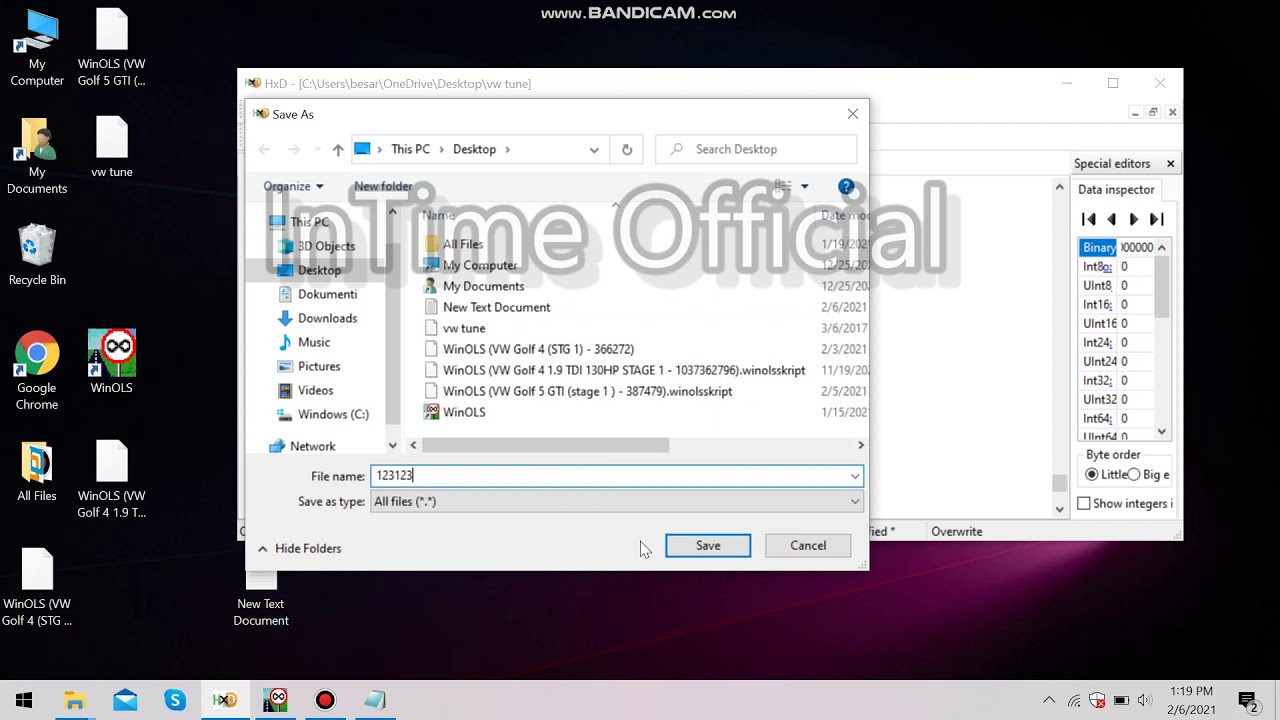Open File Explorer from taskbar

[74, 700]
